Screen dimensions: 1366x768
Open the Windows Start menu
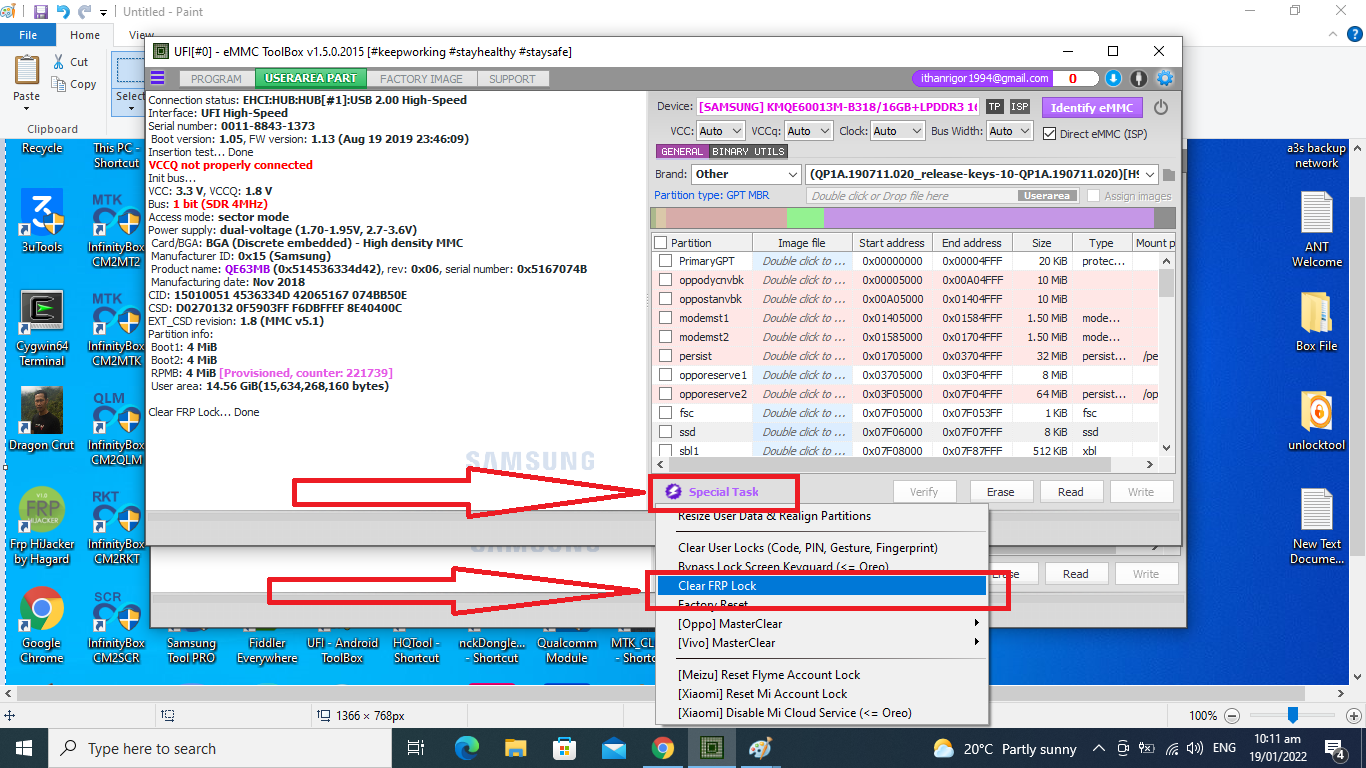pyautogui.click(x=23, y=748)
